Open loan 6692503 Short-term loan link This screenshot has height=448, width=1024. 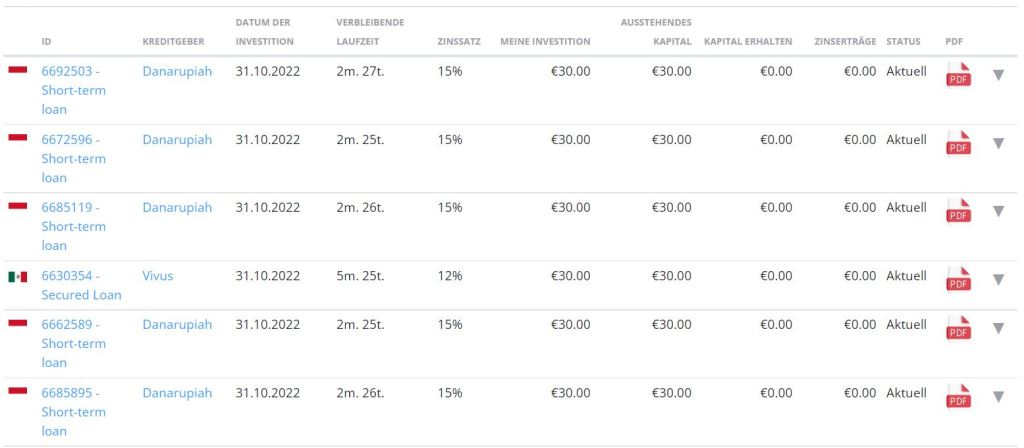coord(73,90)
